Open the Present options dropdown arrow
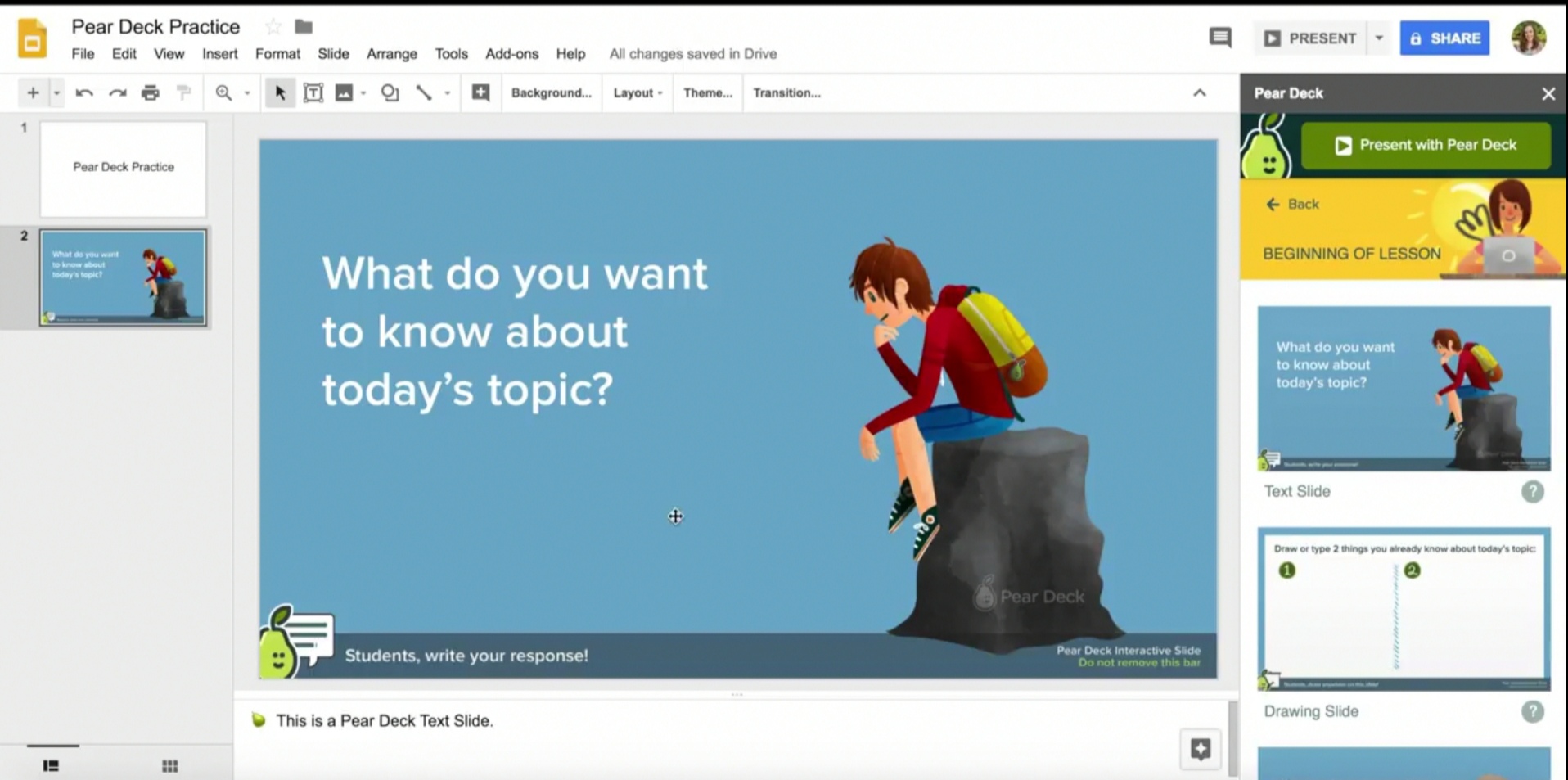 click(1379, 38)
